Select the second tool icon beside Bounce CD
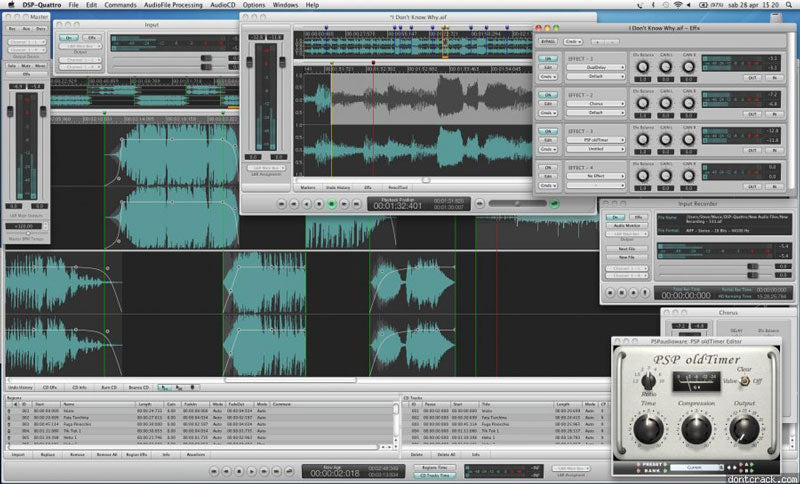The width and height of the screenshot is (800, 484). click(x=179, y=388)
